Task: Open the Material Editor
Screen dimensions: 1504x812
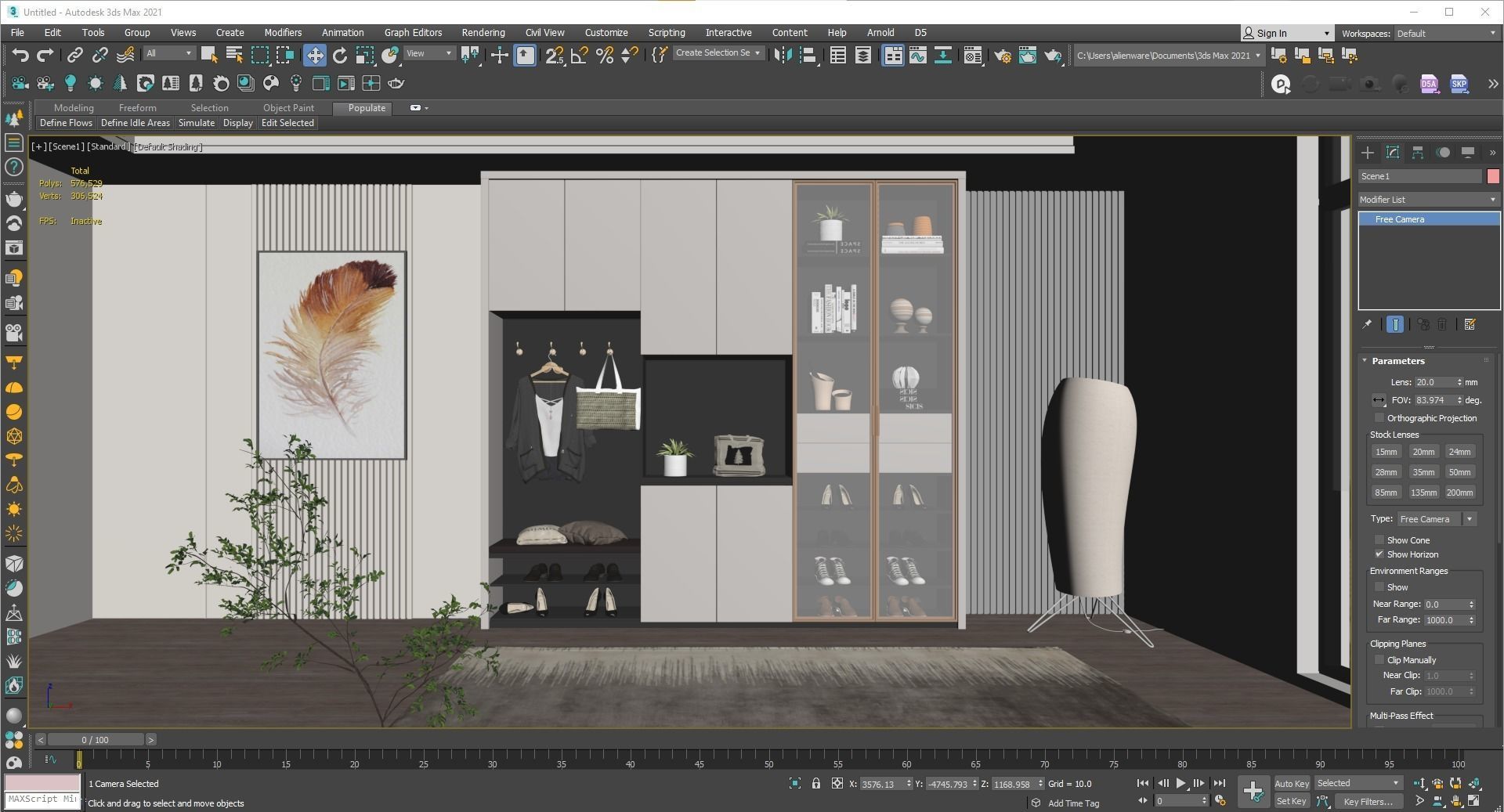Action: pyautogui.click(x=973, y=55)
